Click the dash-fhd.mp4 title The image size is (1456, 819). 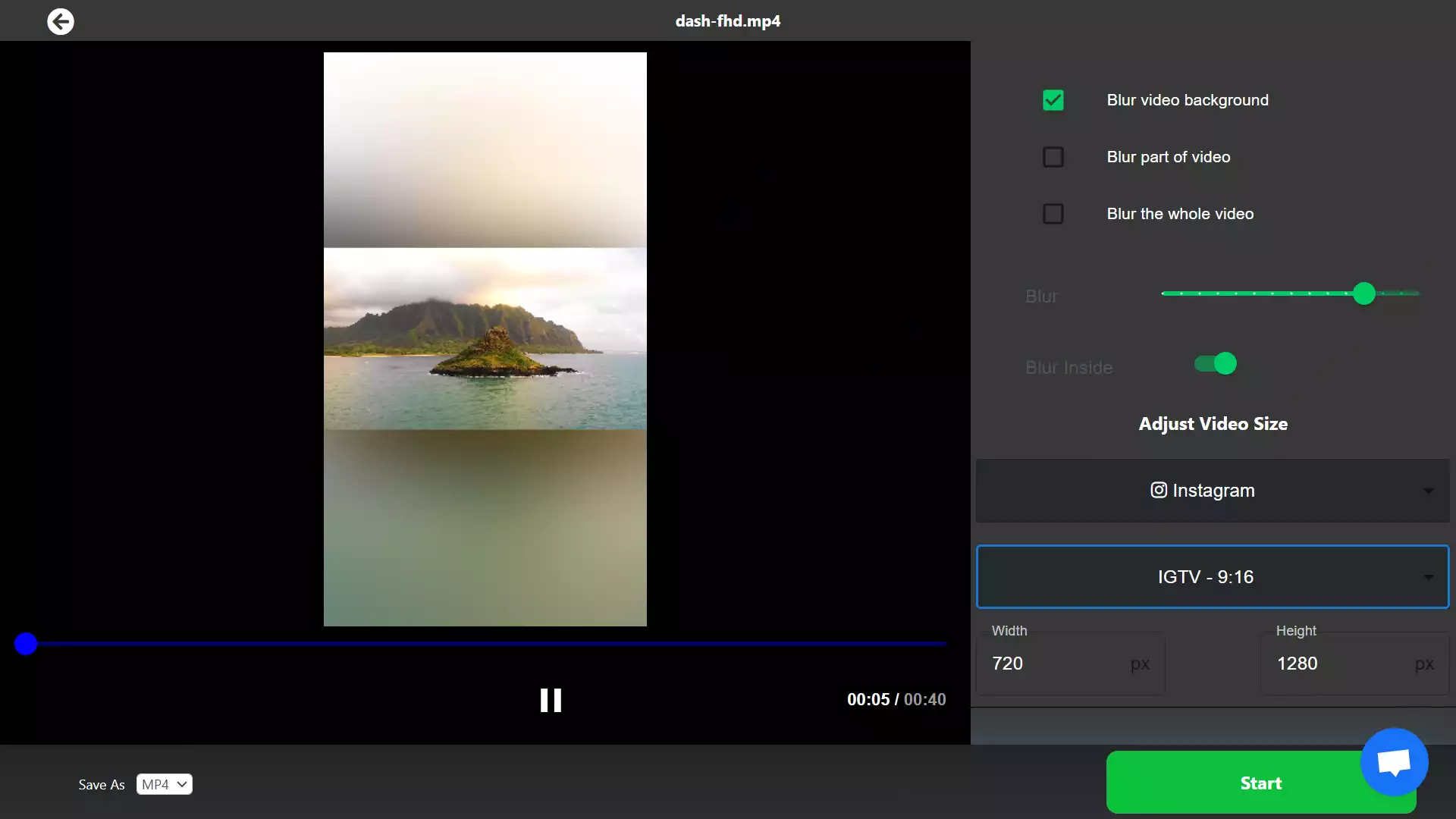click(728, 20)
